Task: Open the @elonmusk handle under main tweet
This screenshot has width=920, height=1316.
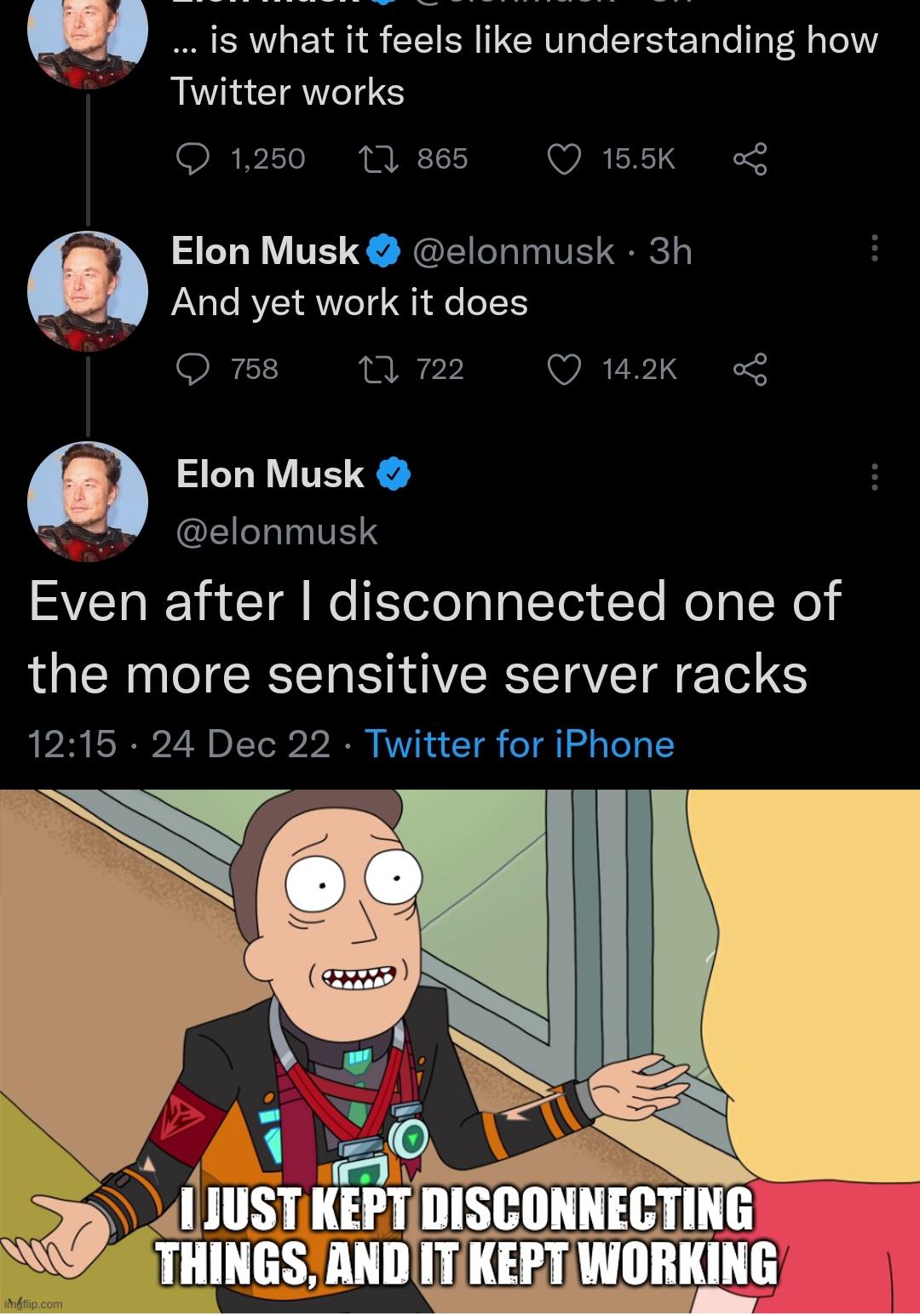Action: point(277,532)
